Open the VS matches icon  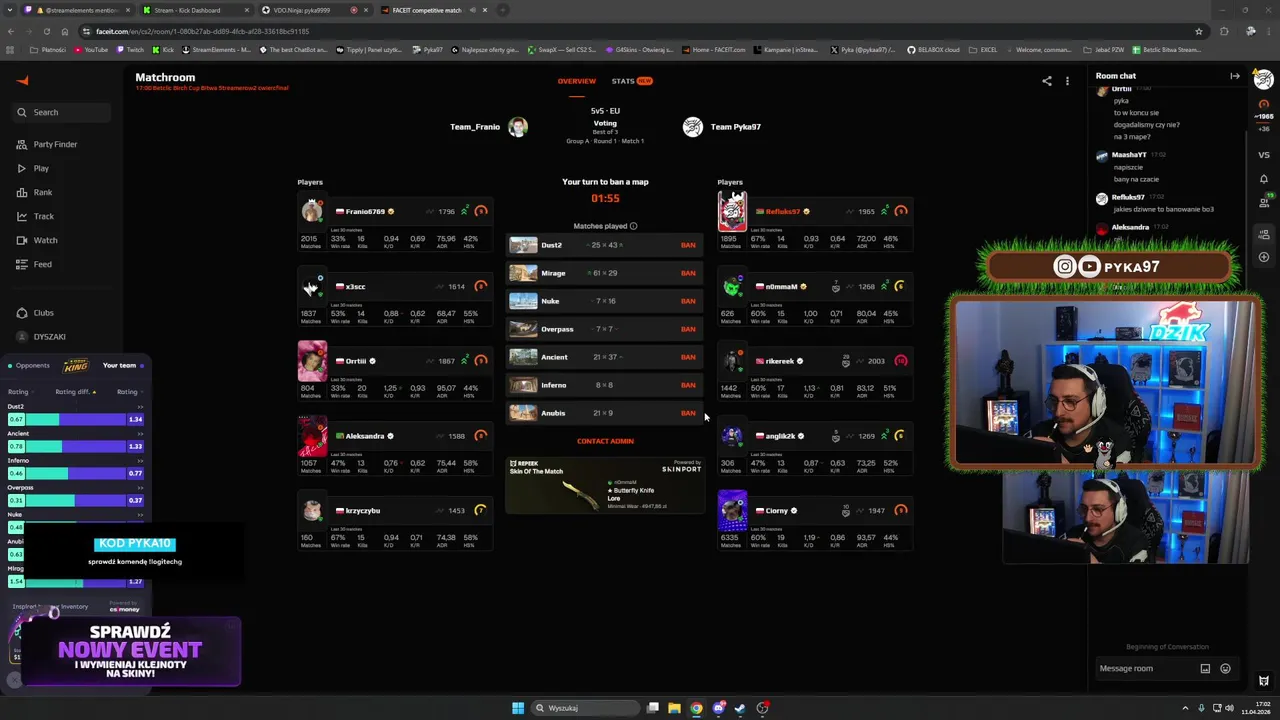(x=1264, y=155)
